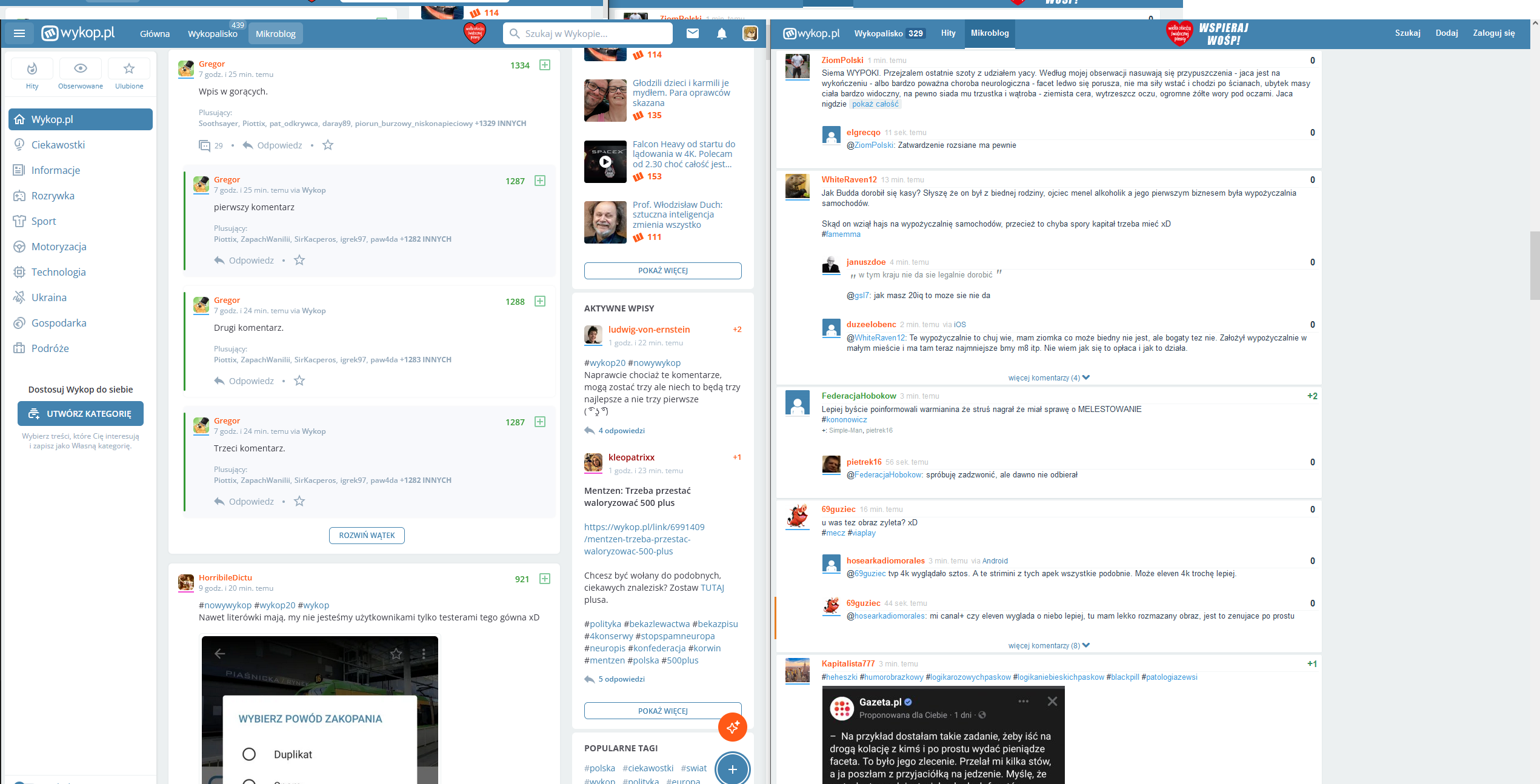
Task: Expand więcej komentarzy (4)
Action: 1048,377
